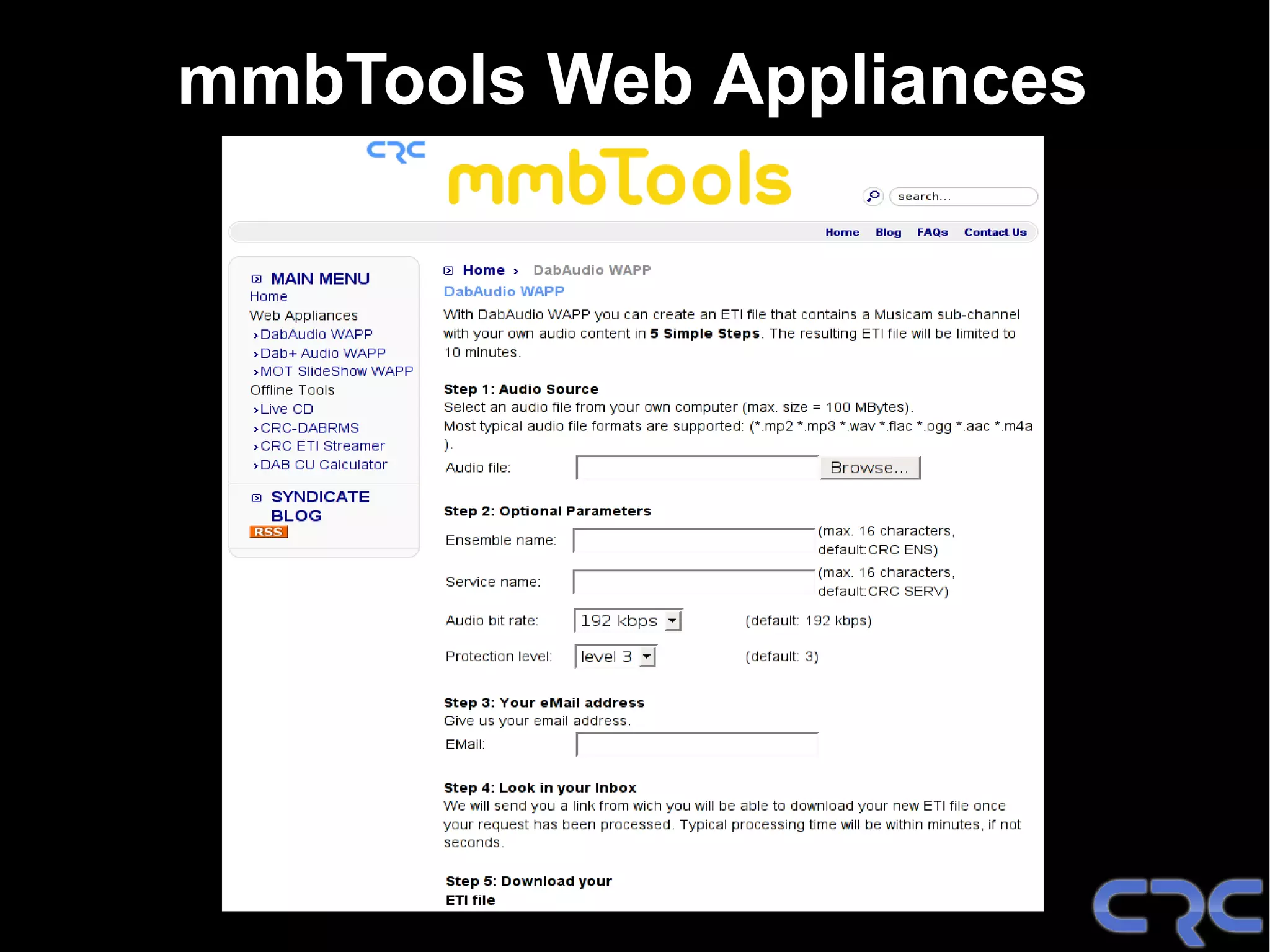1270x952 pixels.
Task: Click Web Appliances label in sidebar
Action: (x=303, y=316)
